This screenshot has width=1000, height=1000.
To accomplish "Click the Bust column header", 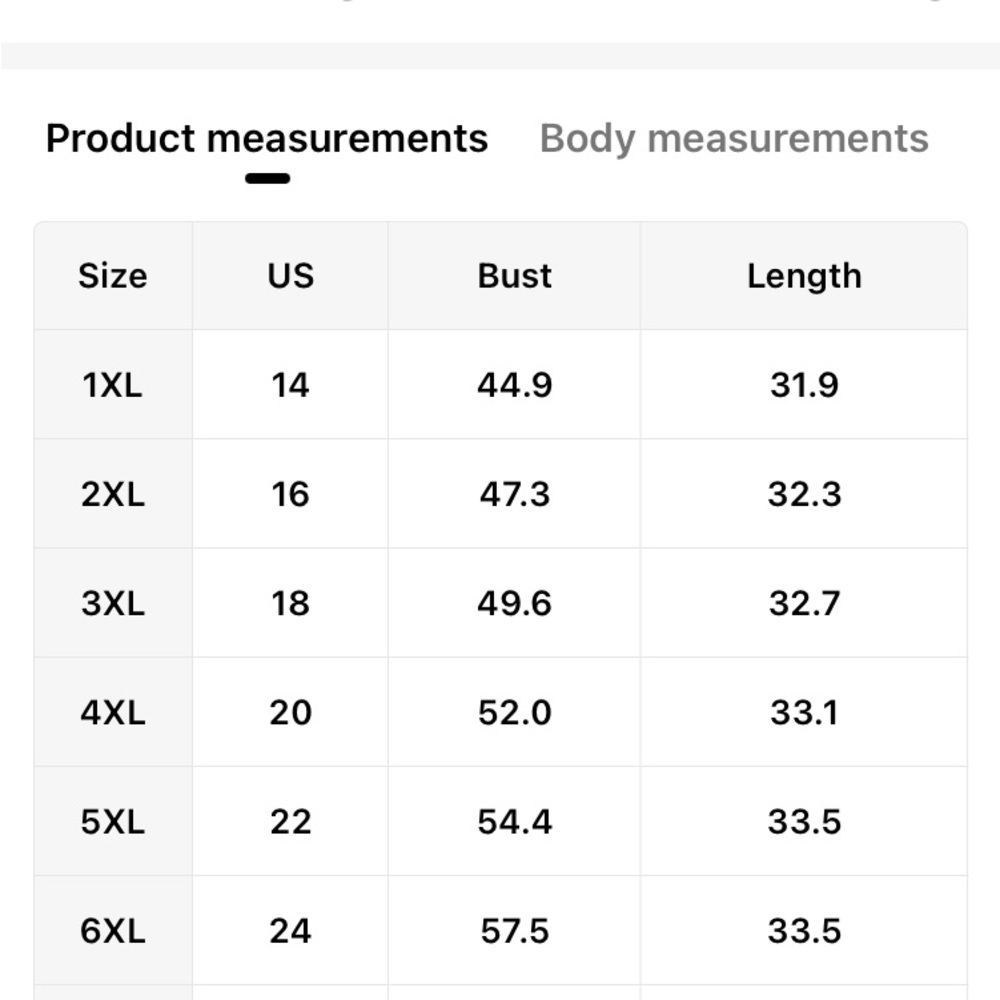I will (x=514, y=276).
